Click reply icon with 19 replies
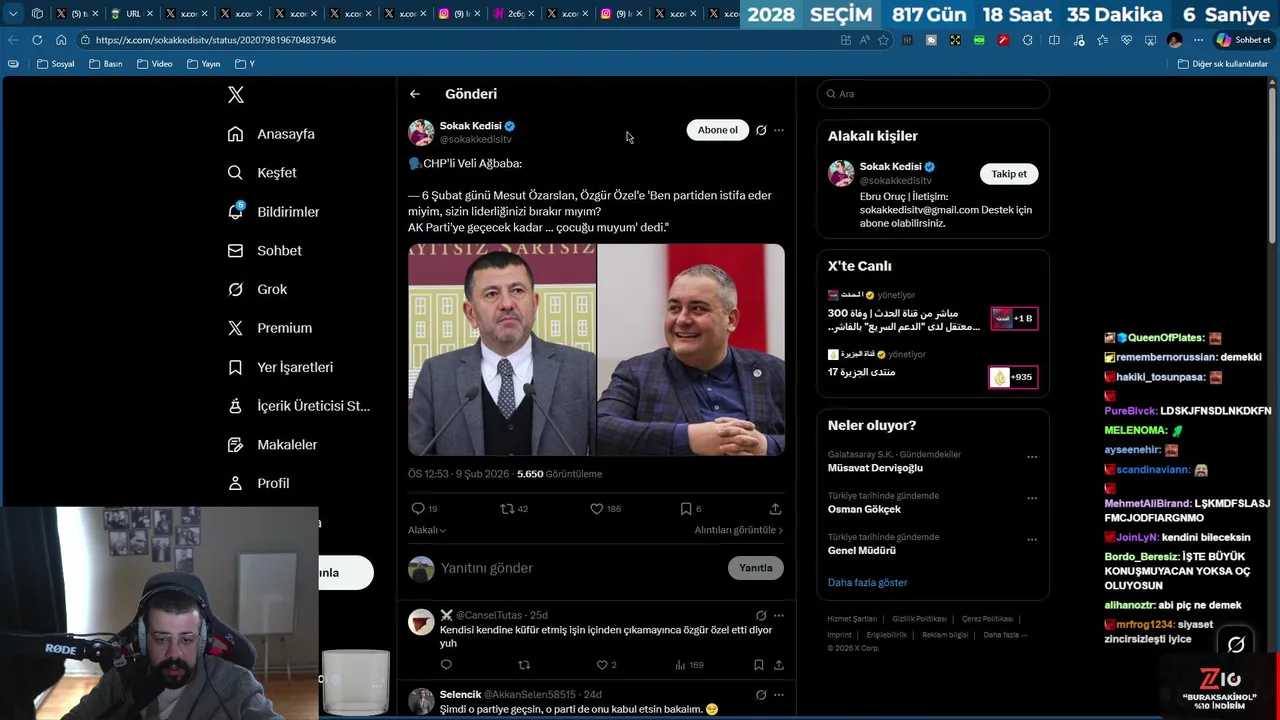 (x=425, y=509)
